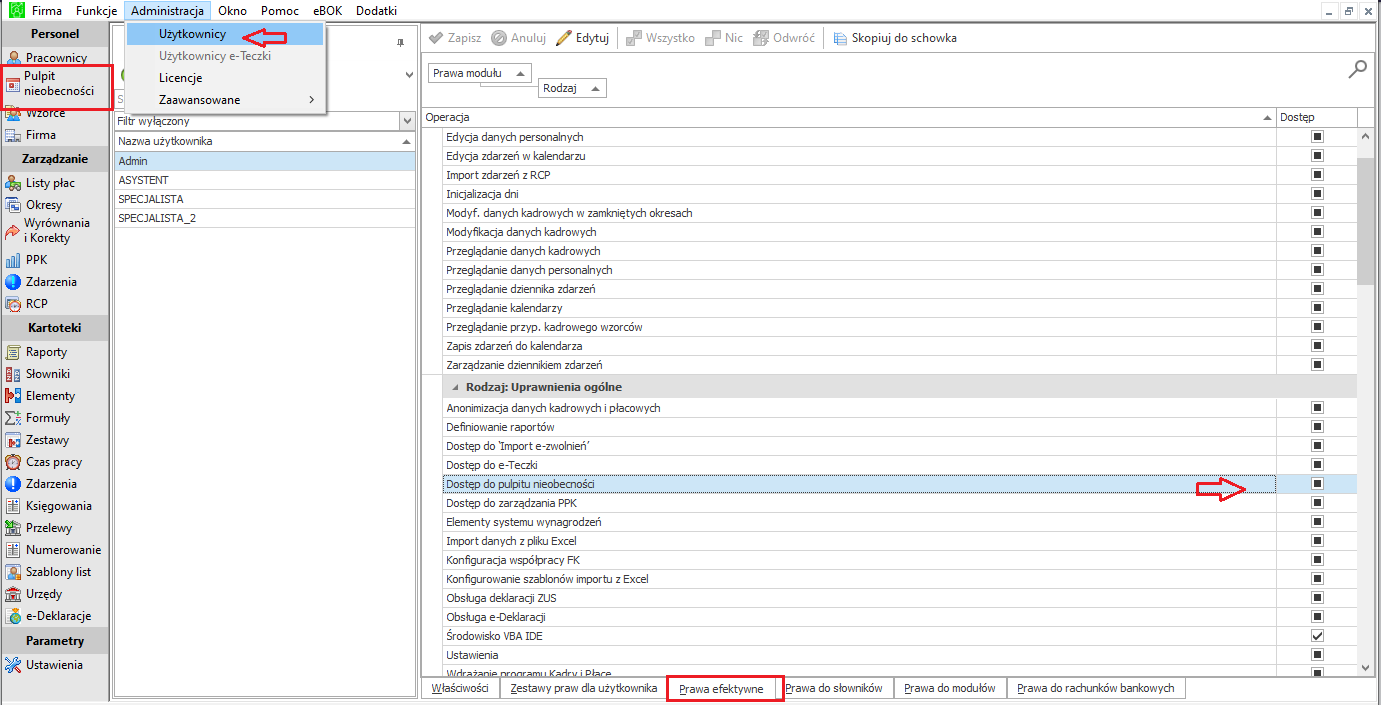Image resolution: width=1389 pixels, height=714 pixels.
Task: Open Pracownicy in the Personel sidebar
Action: tap(55, 58)
